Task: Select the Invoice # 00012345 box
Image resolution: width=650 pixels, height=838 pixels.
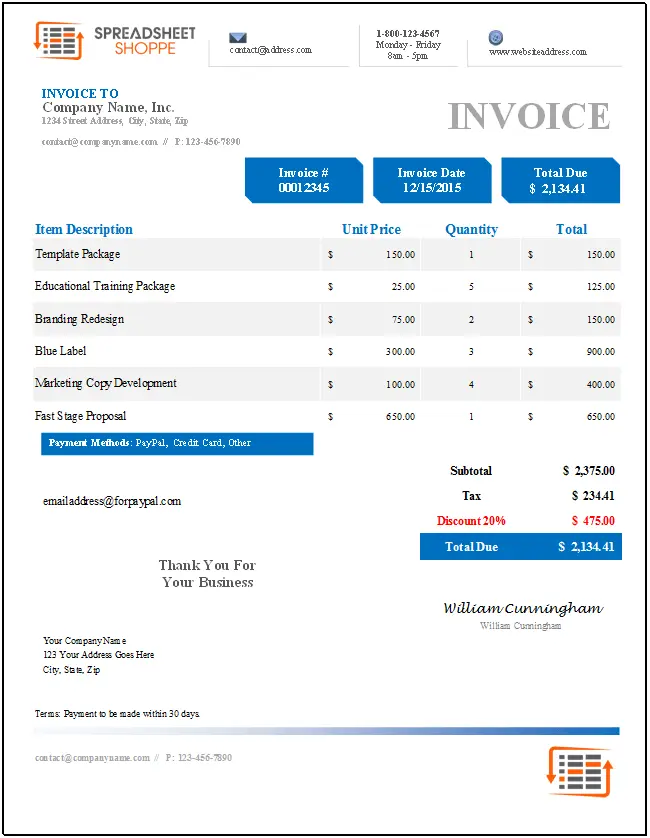Action: (304, 180)
